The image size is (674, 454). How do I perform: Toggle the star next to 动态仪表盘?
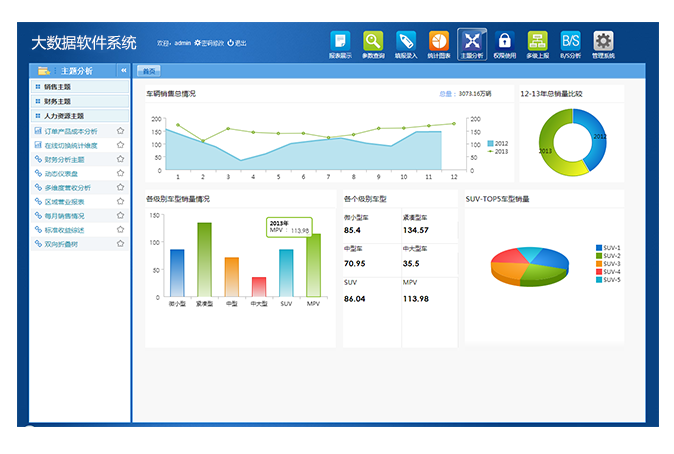(121, 173)
